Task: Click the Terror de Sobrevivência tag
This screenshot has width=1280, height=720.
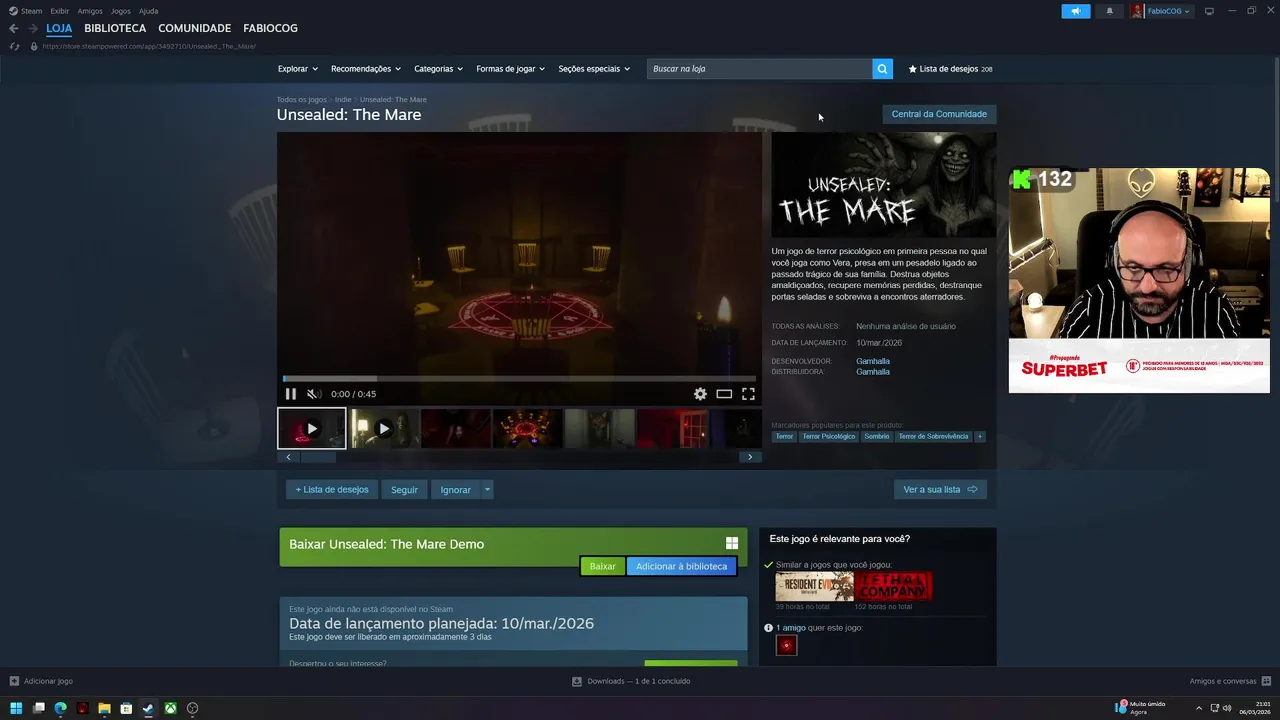Action: click(x=933, y=436)
